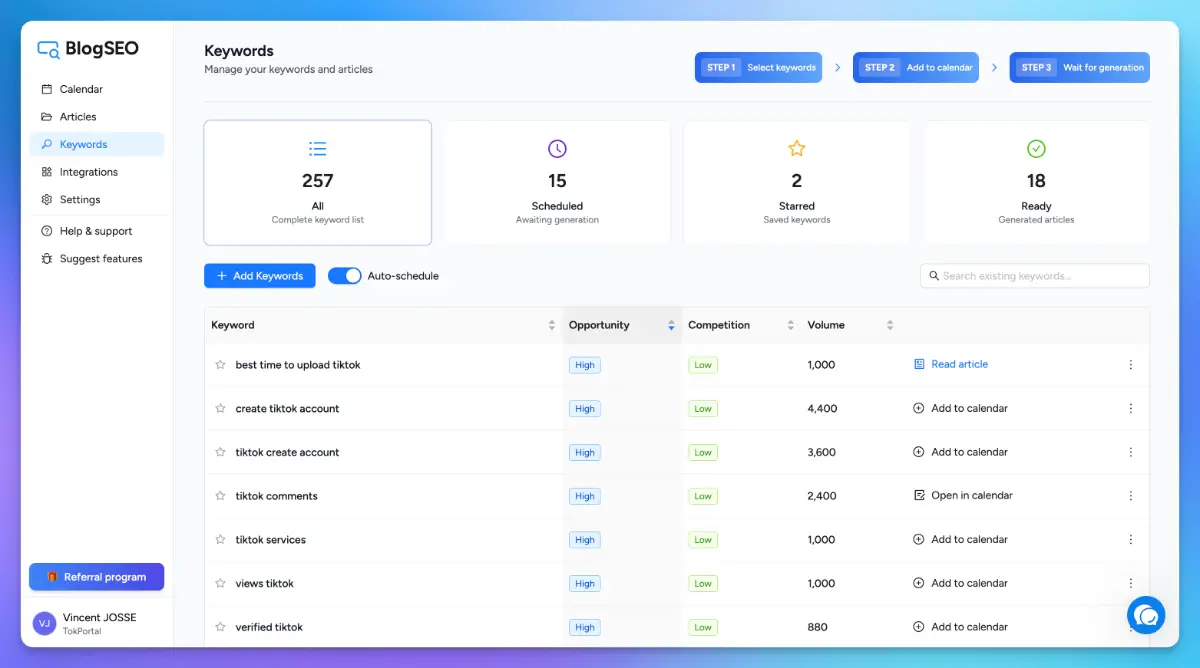Star the create tiktok account keyword
1200x668 pixels.
click(220, 408)
